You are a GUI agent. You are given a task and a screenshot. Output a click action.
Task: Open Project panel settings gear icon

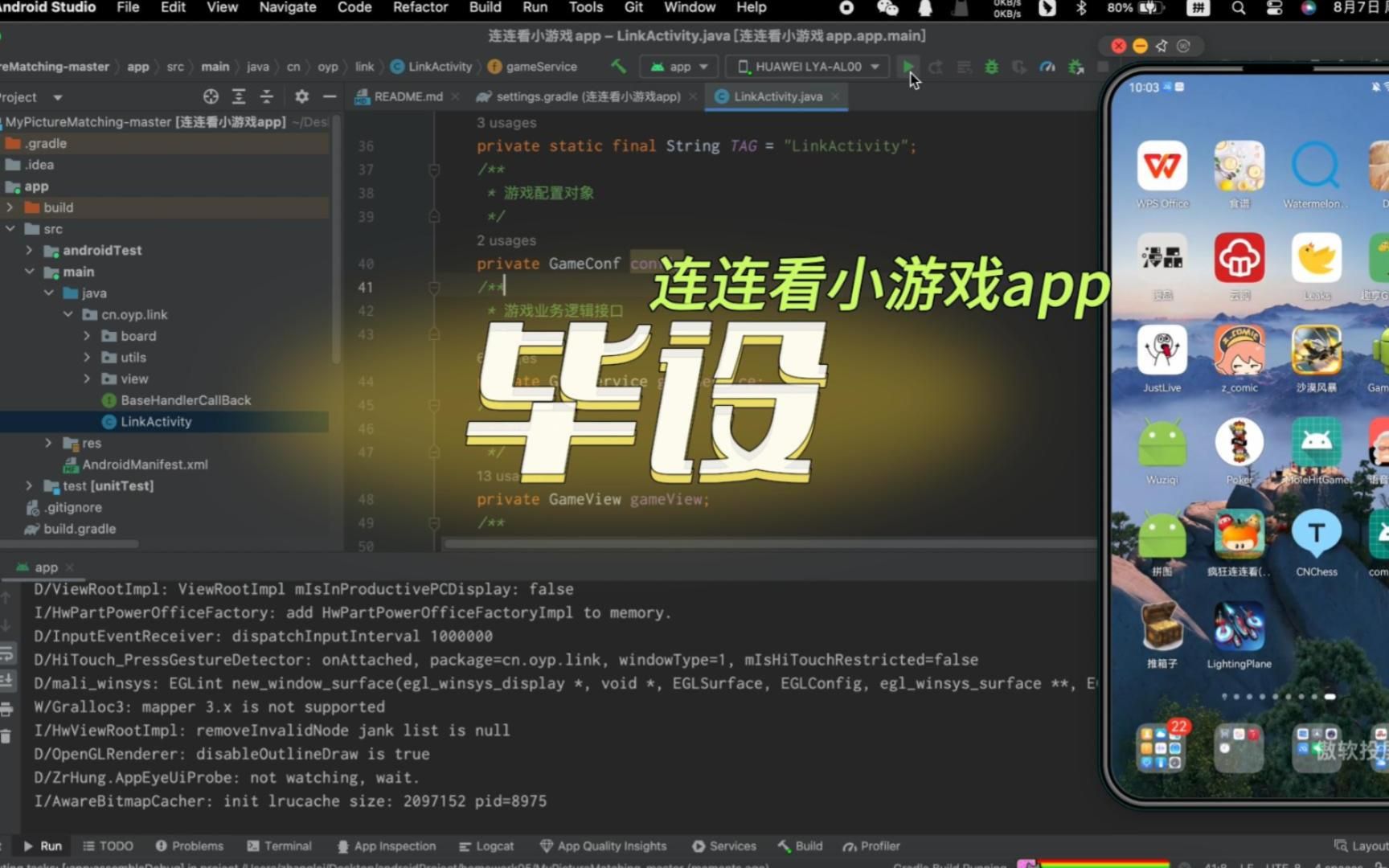(x=301, y=96)
